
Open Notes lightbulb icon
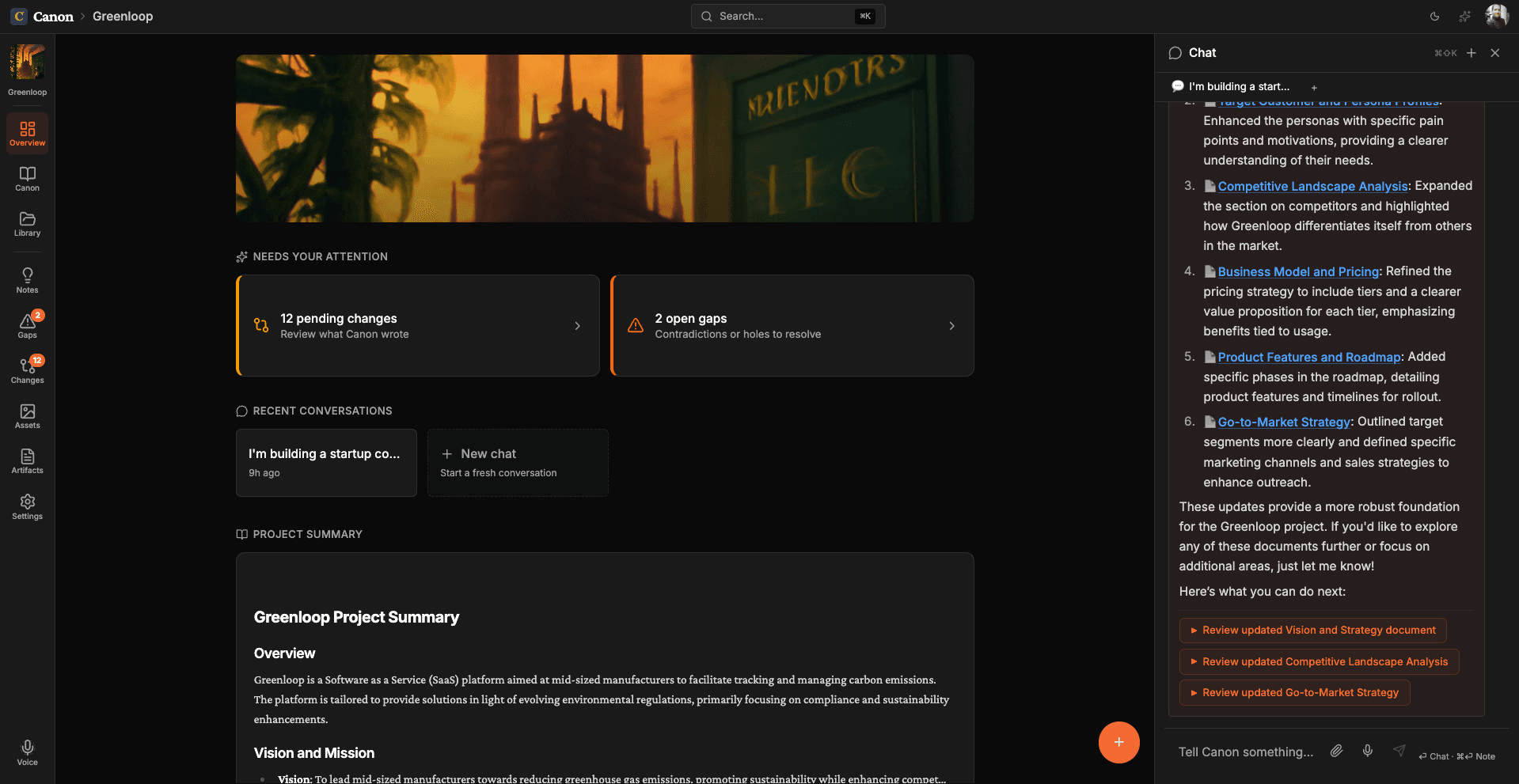(x=27, y=280)
